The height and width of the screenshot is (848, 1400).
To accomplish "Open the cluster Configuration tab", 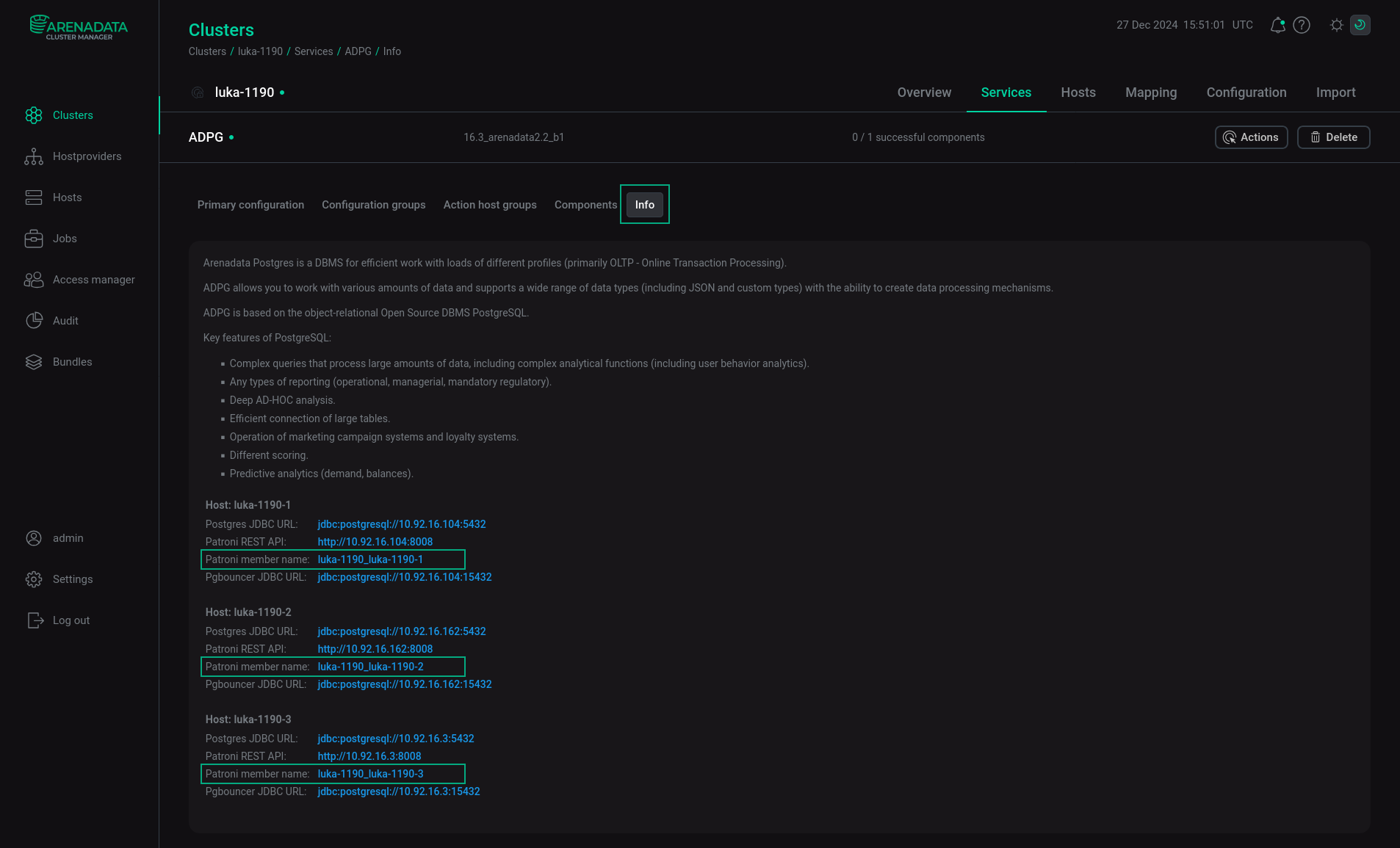I will [1246, 93].
